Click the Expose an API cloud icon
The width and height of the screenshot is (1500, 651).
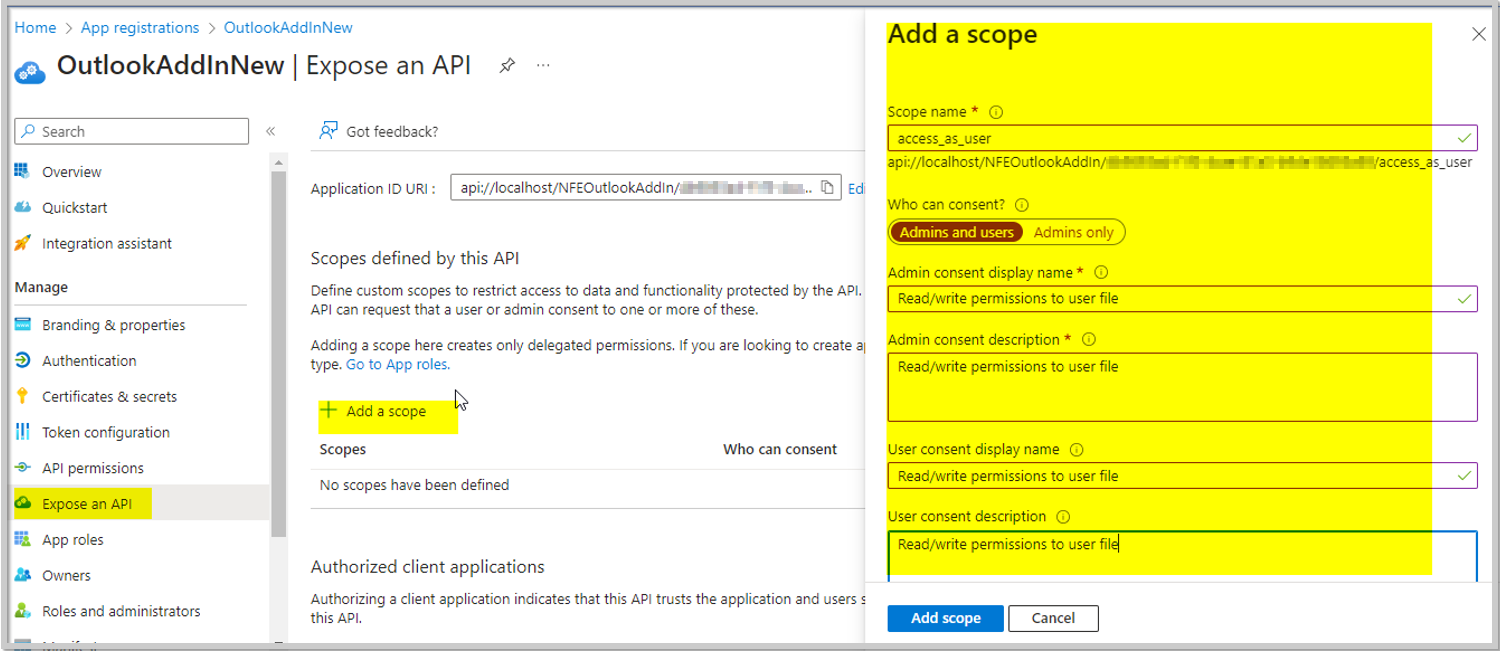point(23,504)
